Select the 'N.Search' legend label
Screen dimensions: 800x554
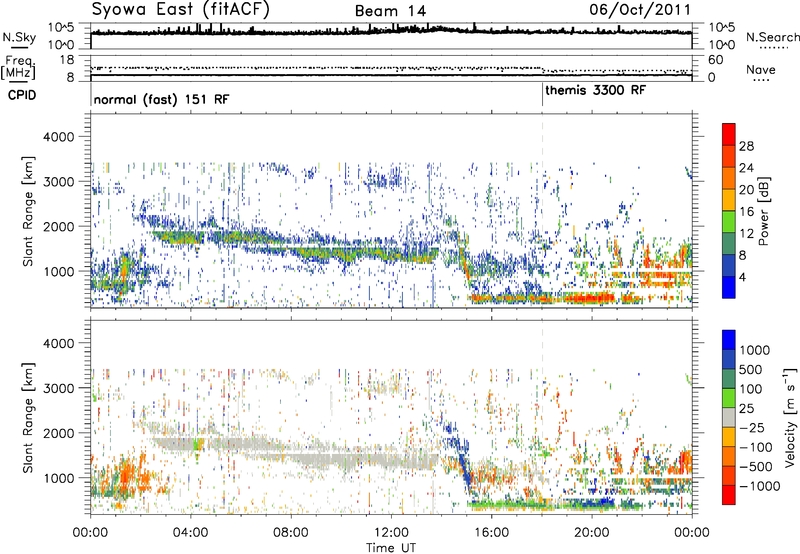(x=773, y=37)
